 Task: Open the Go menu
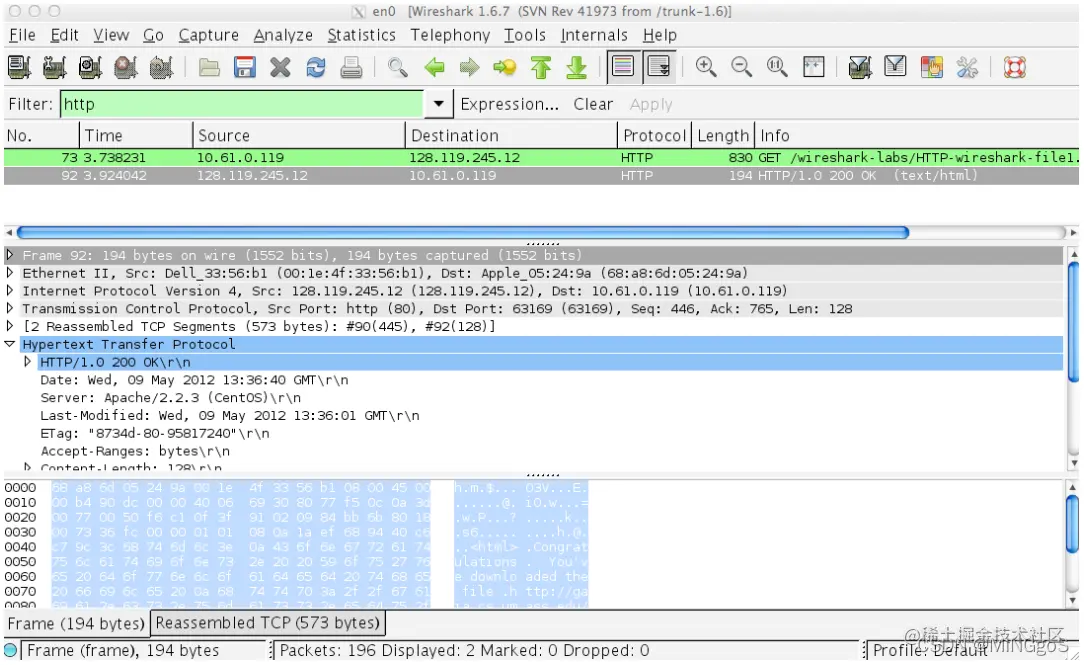coord(153,35)
